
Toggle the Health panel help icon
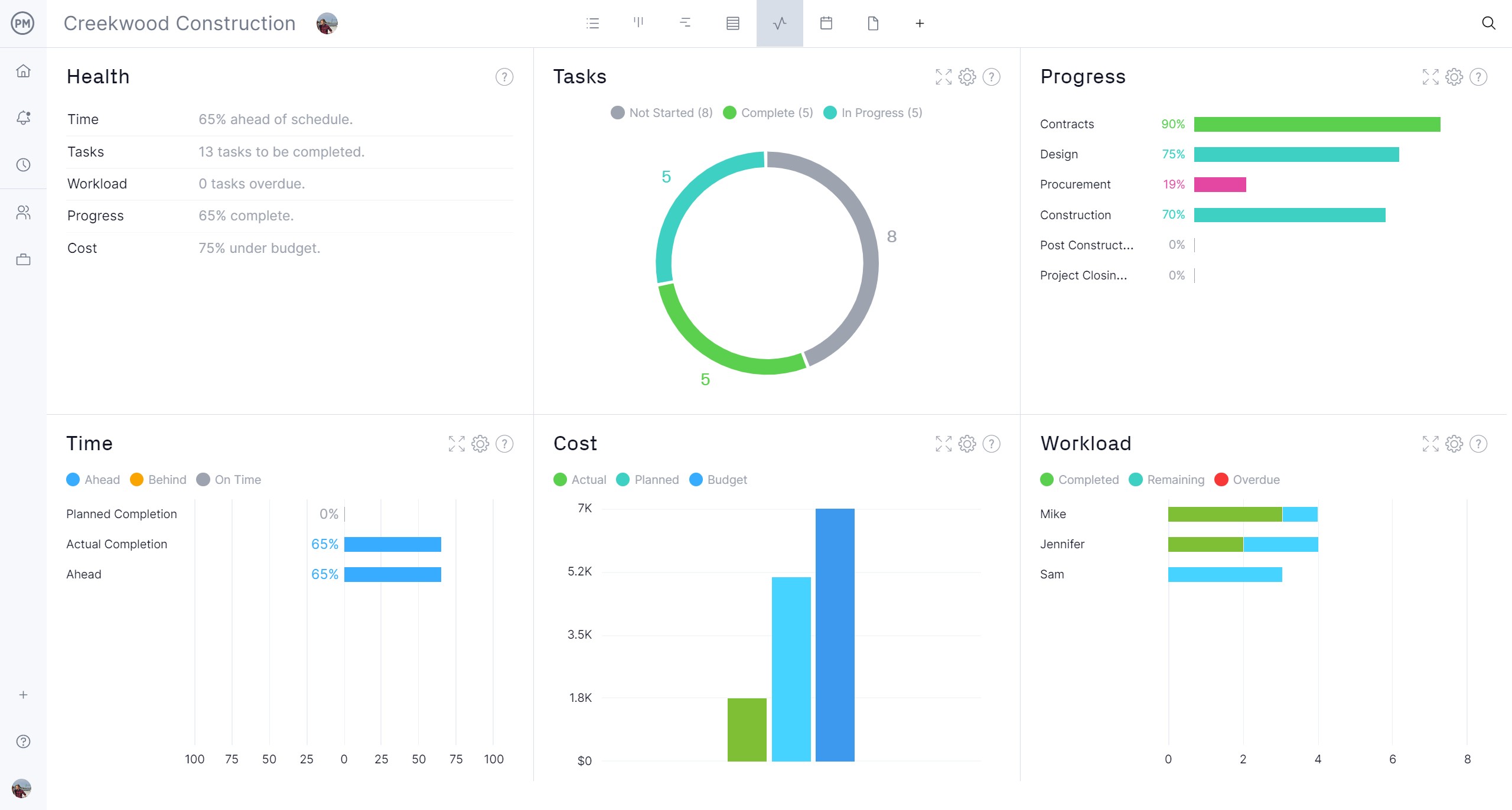[506, 76]
